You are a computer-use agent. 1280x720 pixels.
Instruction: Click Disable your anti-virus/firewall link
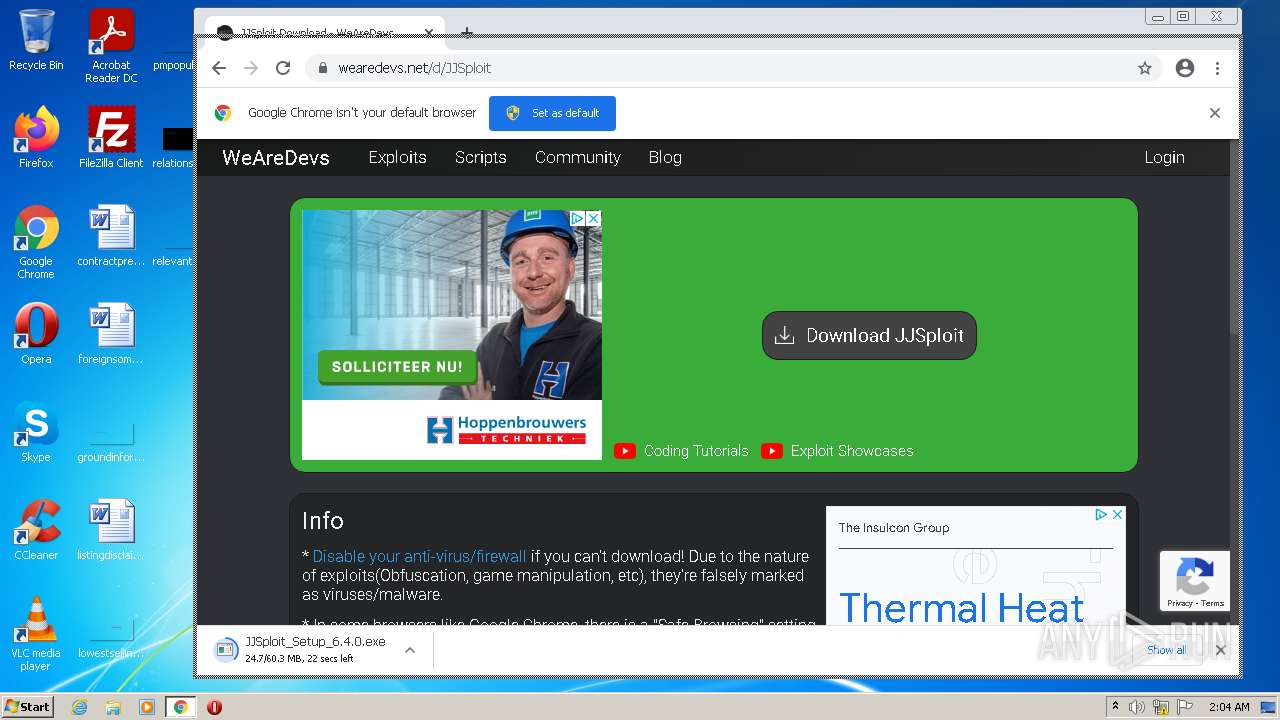point(419,556)
